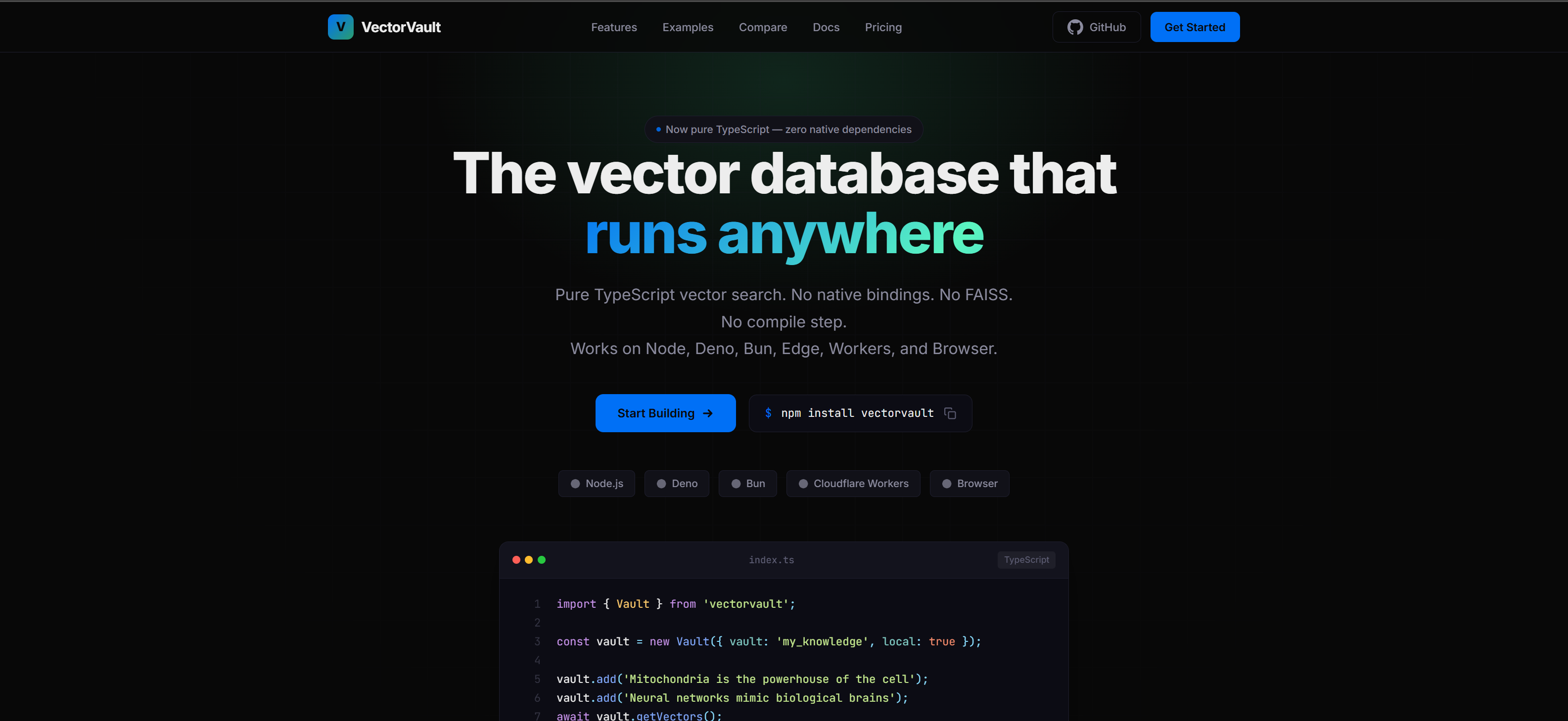
Task: Toggle the Deno runtime pill
Action: pyautogui.click(x=676, y=483)
